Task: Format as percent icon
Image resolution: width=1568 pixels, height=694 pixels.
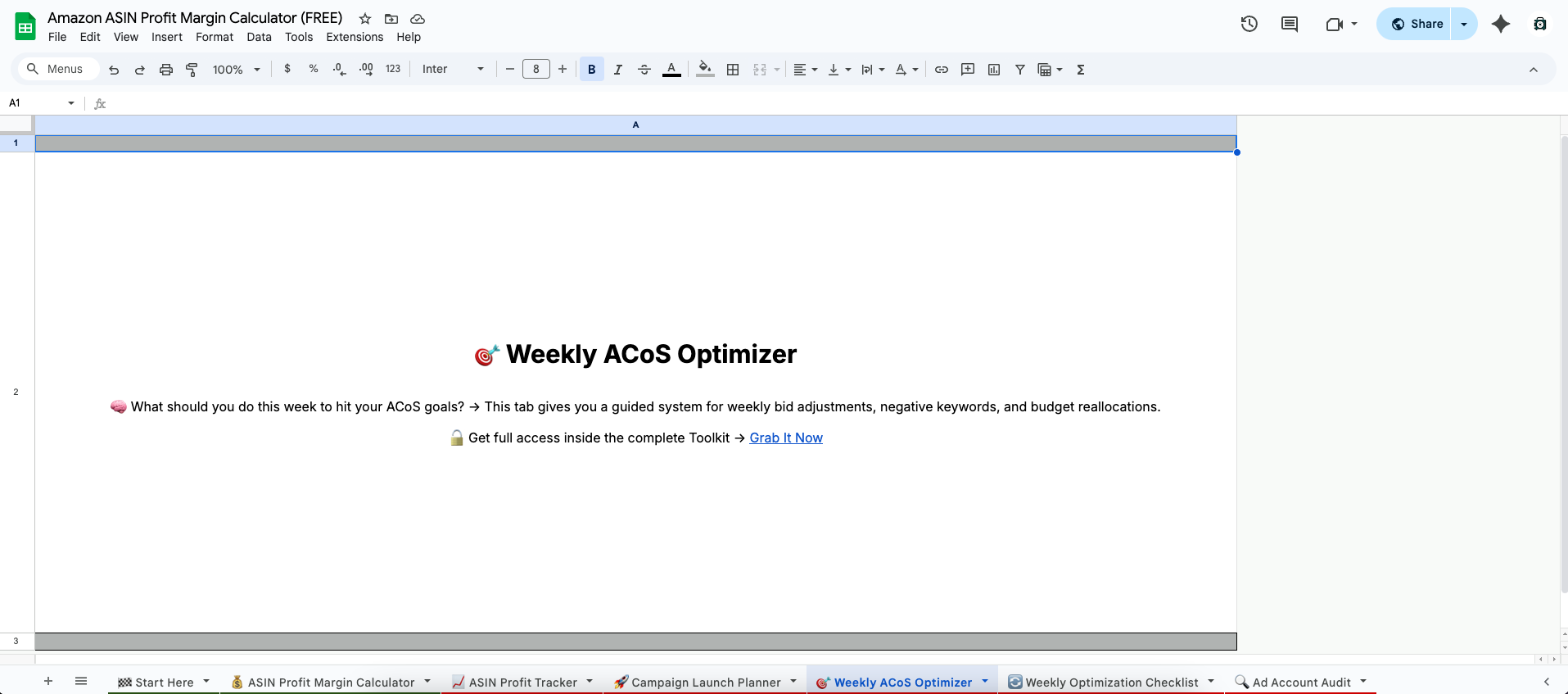Action: [314, 70]
